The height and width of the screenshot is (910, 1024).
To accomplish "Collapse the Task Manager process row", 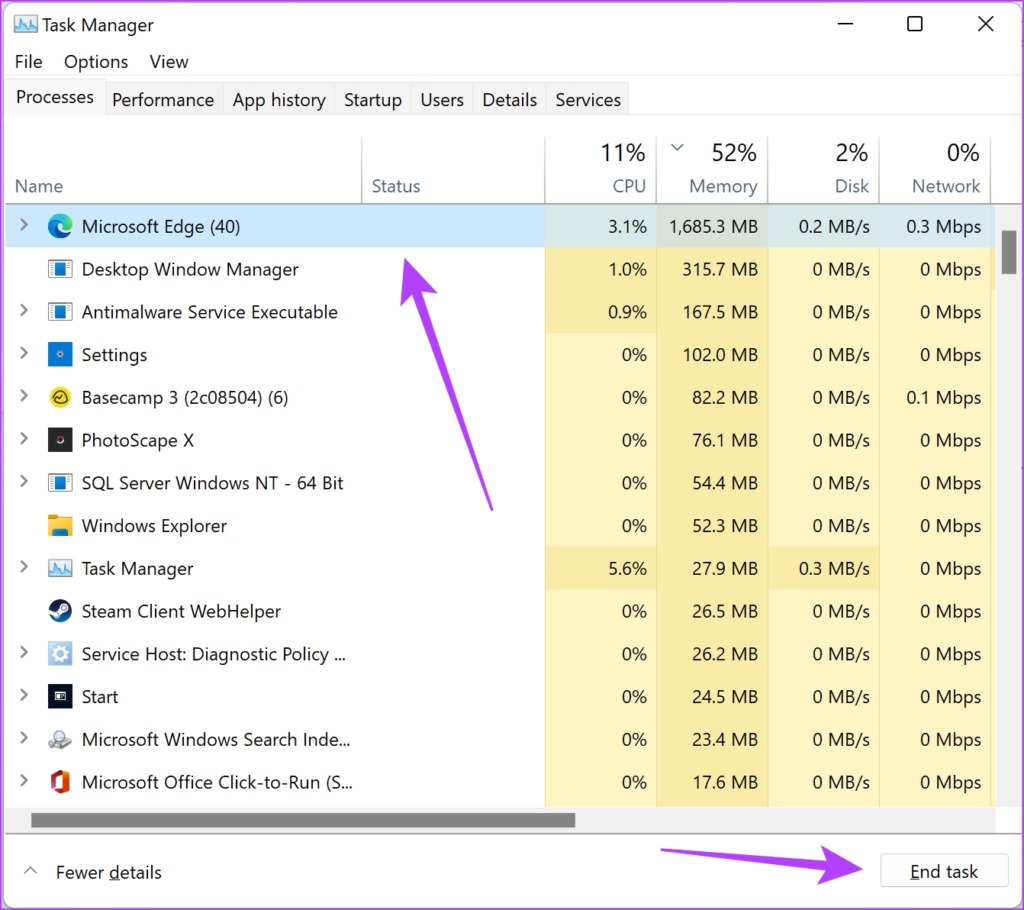I will pos(22,568).
